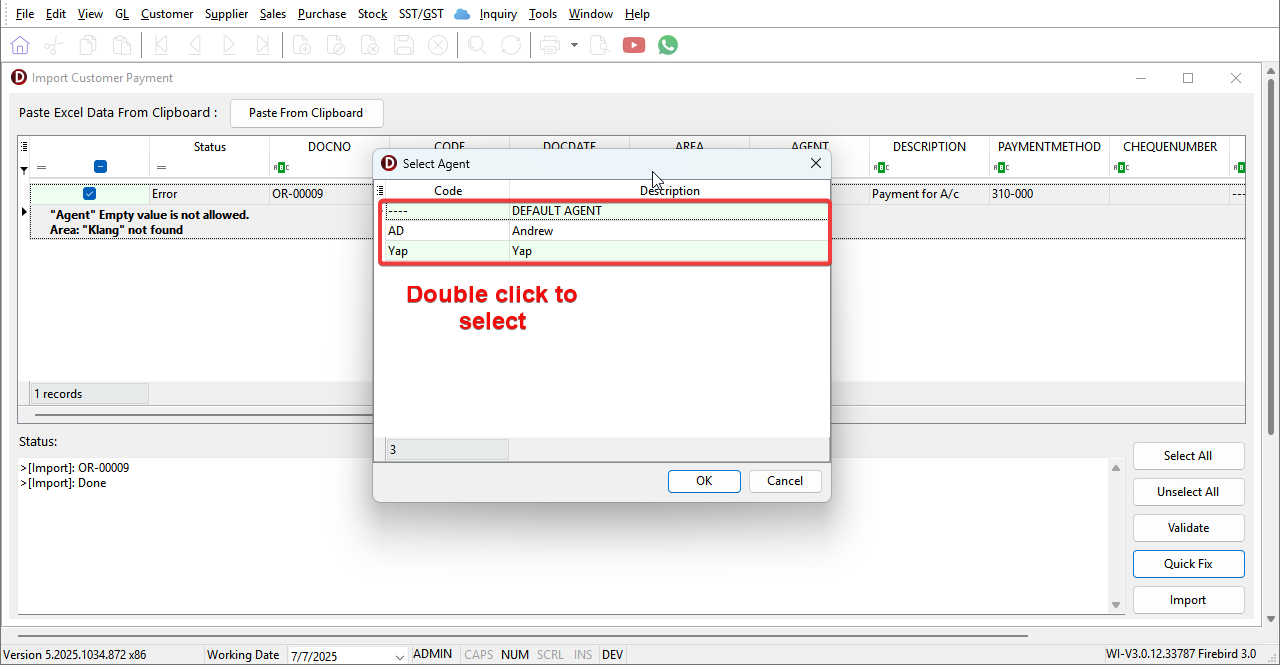Open the YouTube tutorial icon

[x=634, y=45]
